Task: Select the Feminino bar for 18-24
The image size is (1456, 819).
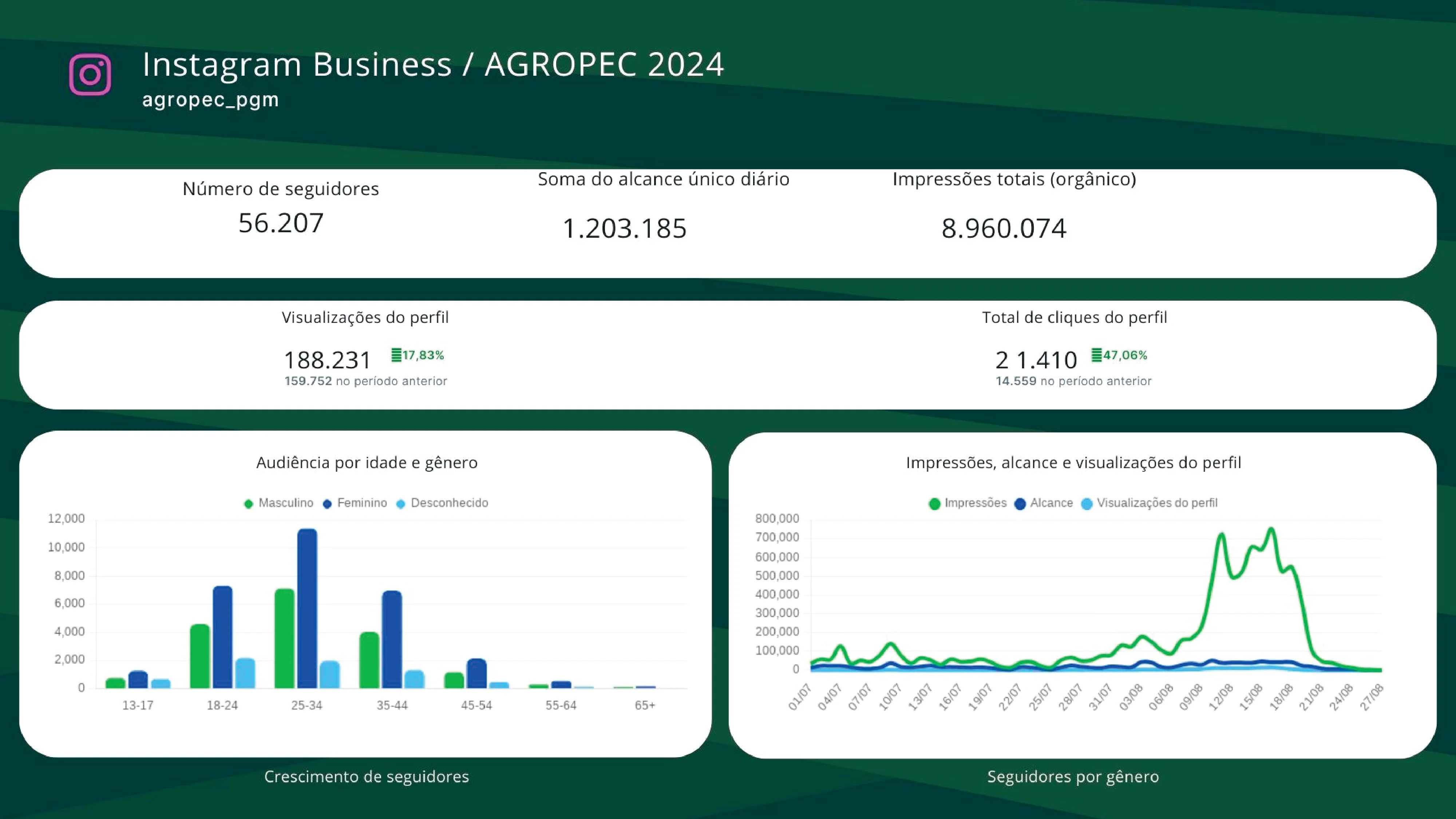Action: pos(223,637)
